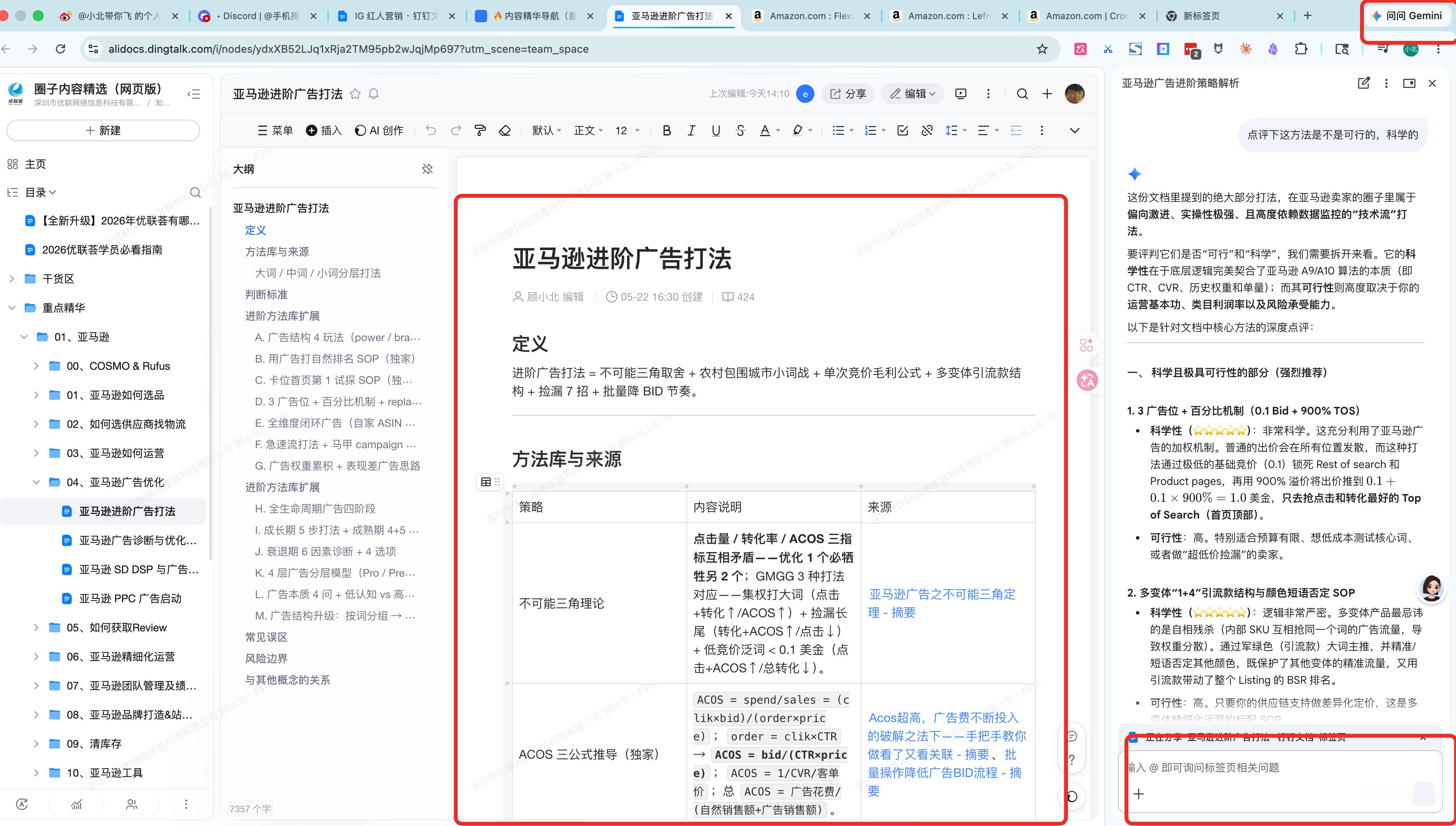Expand the 干货区 folder
The height and width of the screenshot is (826, 1456).
(x=12, y=278)
